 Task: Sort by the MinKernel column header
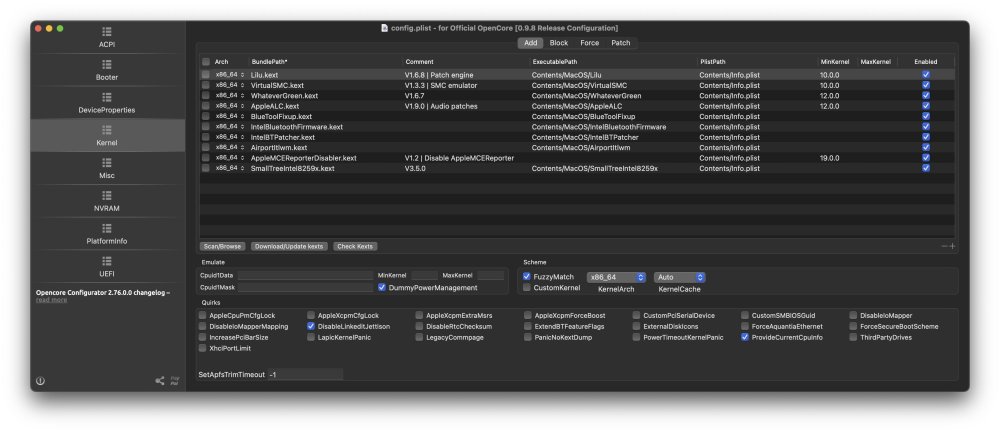tap(837, 62)
